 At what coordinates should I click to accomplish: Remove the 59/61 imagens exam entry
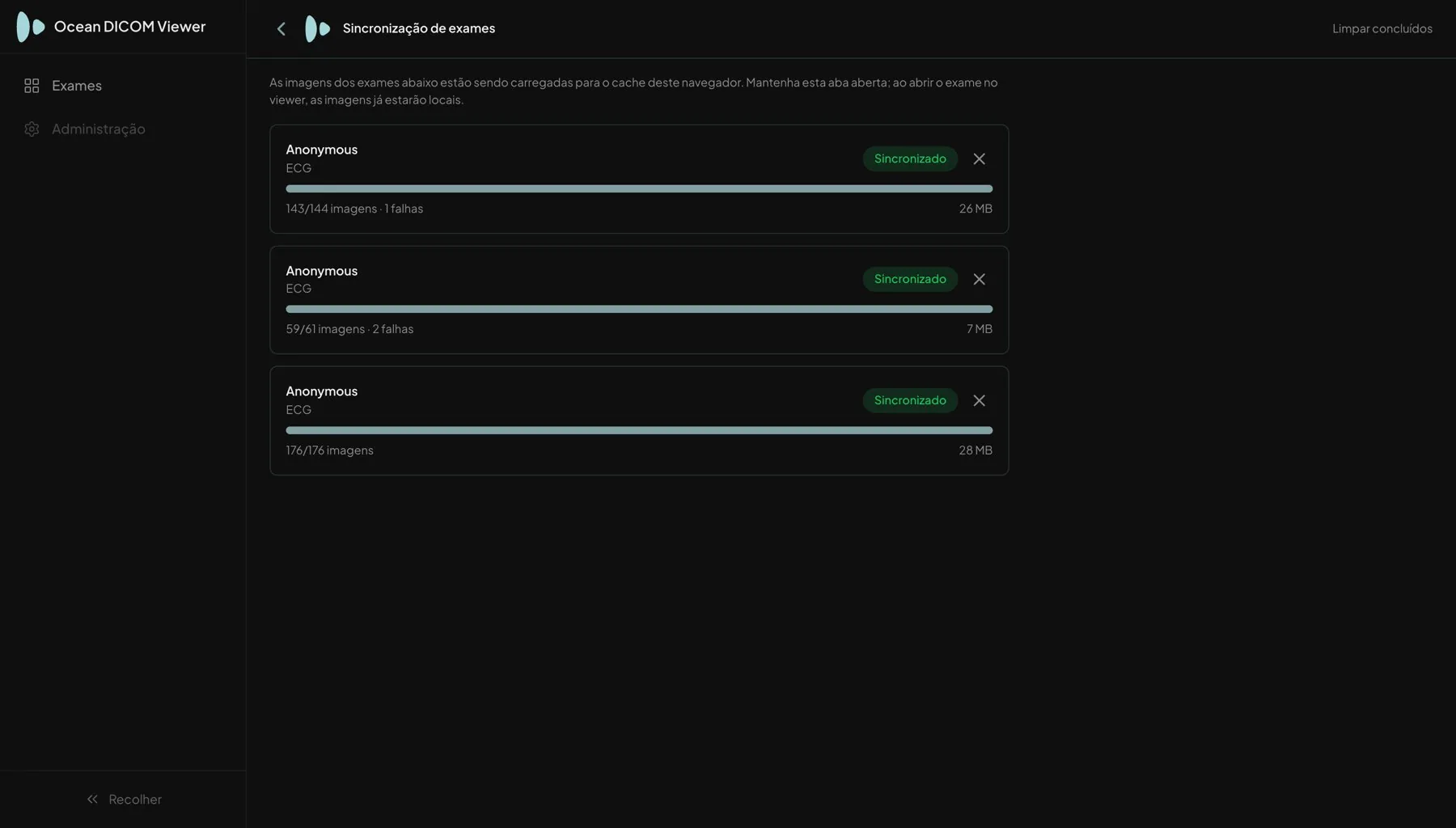point(979,280)
